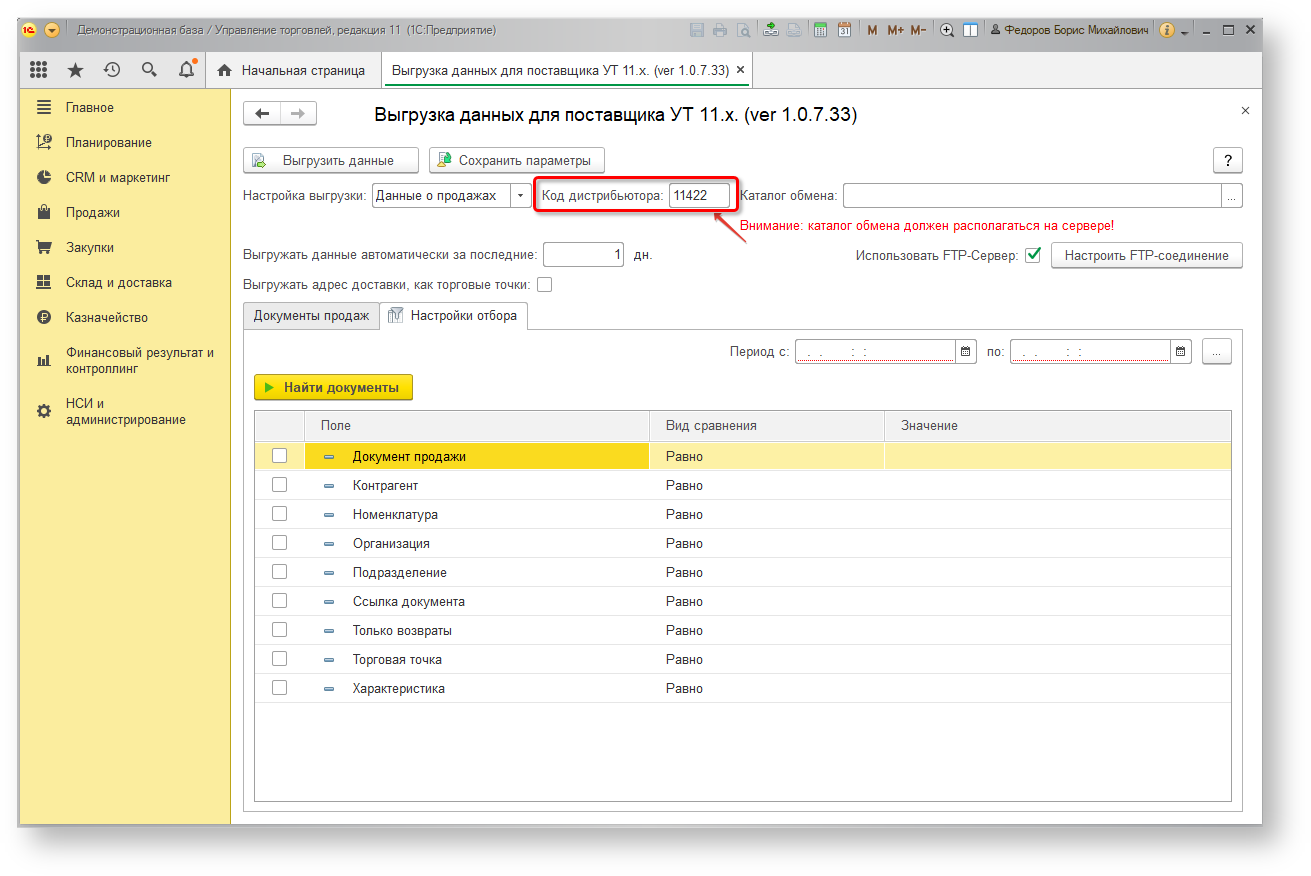This screenshot has height=876, width=1311.
Task: Switch to Документы продаж tab
Action: 311,315
